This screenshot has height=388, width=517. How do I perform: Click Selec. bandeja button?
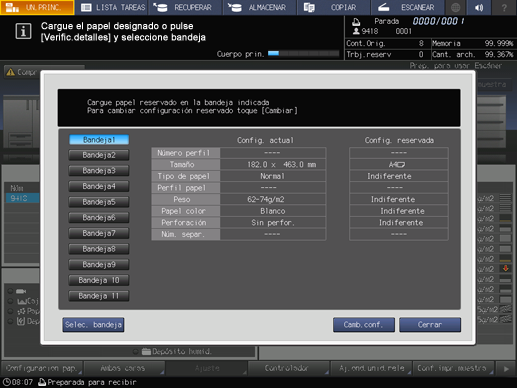(x=93, y=325)
